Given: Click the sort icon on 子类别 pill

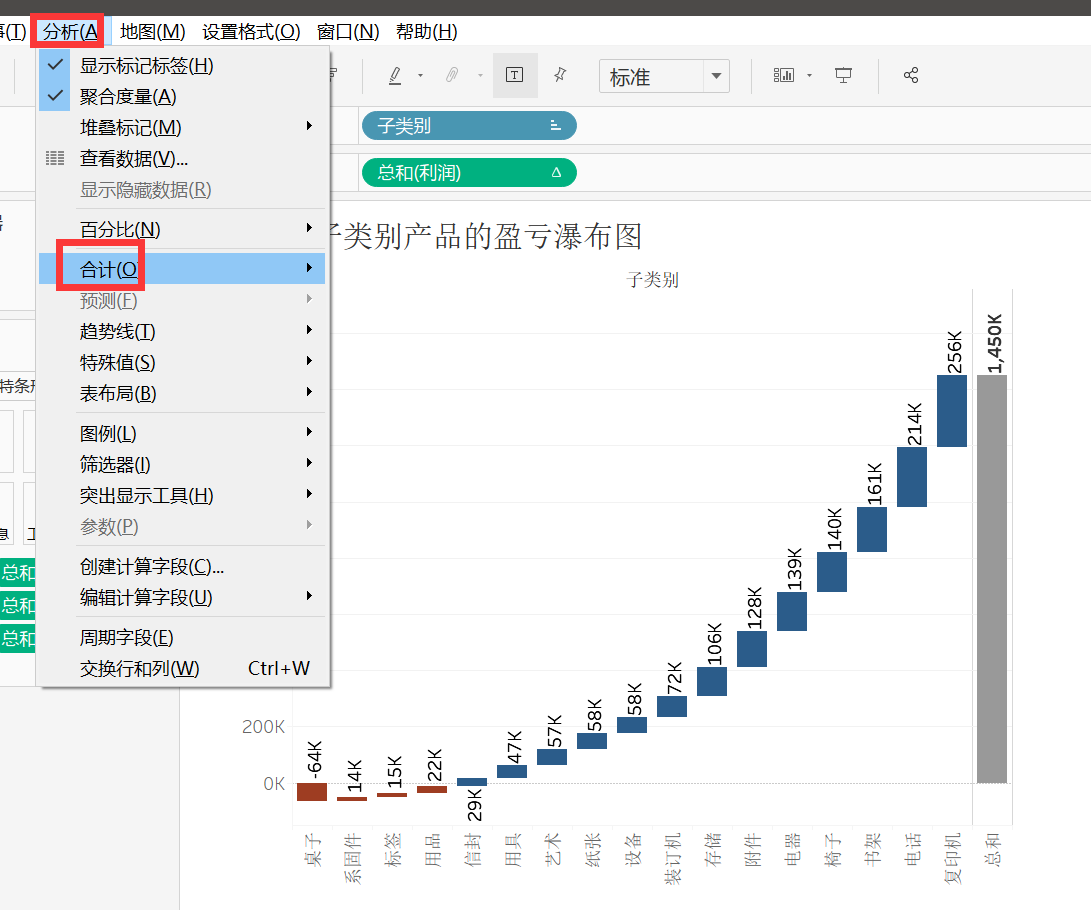Looking at the screenshot, I should [555, 126].
